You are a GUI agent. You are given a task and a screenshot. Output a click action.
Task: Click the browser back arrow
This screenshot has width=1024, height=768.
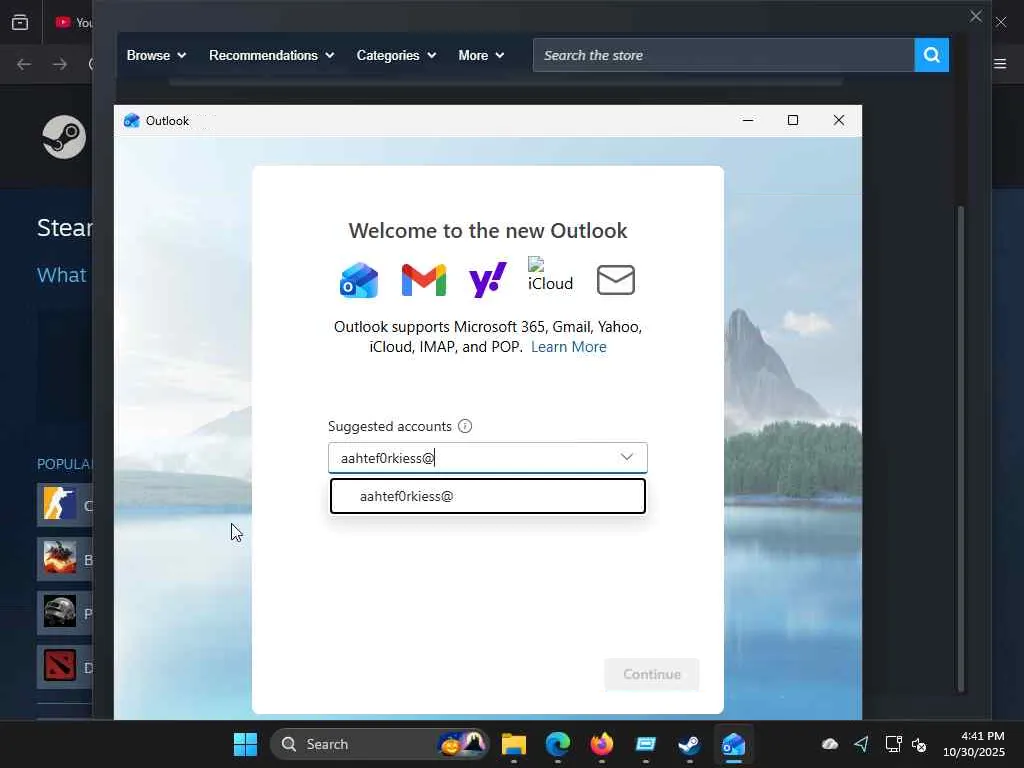pyautogui.click(x=24, y=64)
